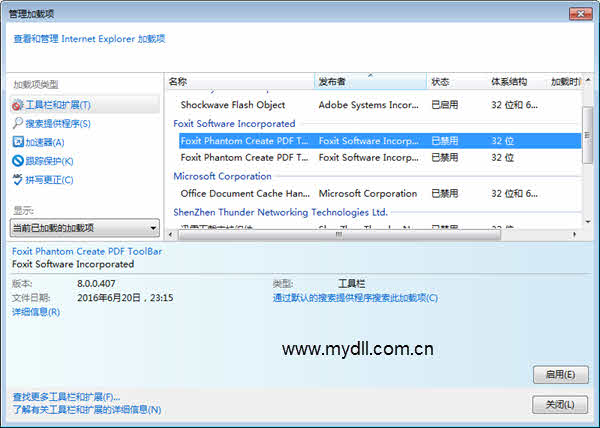Click the Adobe Systems Incor... publisher cell
The width and height of the screenshot is (600, 428).
tap(368, 105)
